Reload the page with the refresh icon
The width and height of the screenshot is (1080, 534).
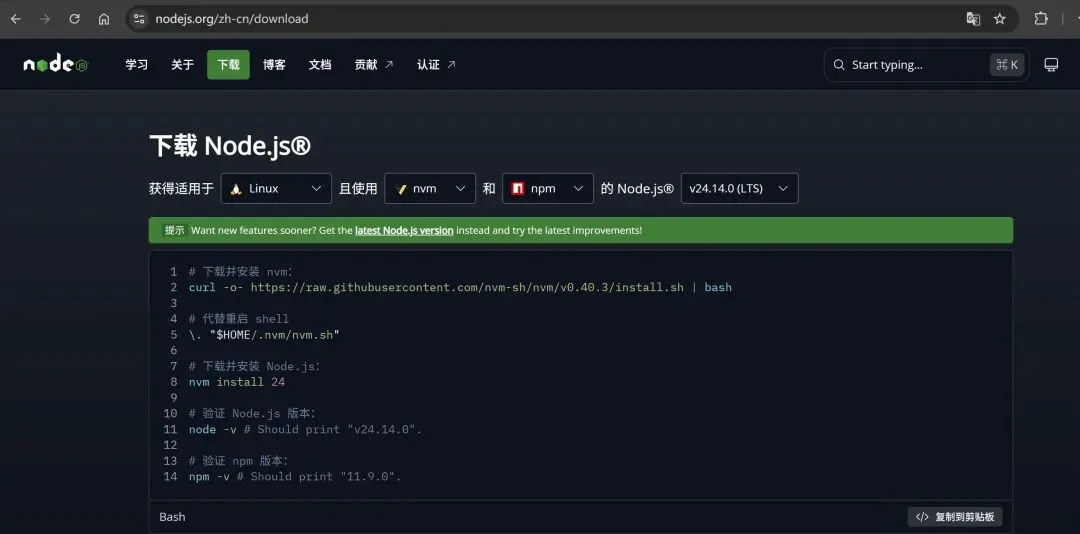[74, 19]
